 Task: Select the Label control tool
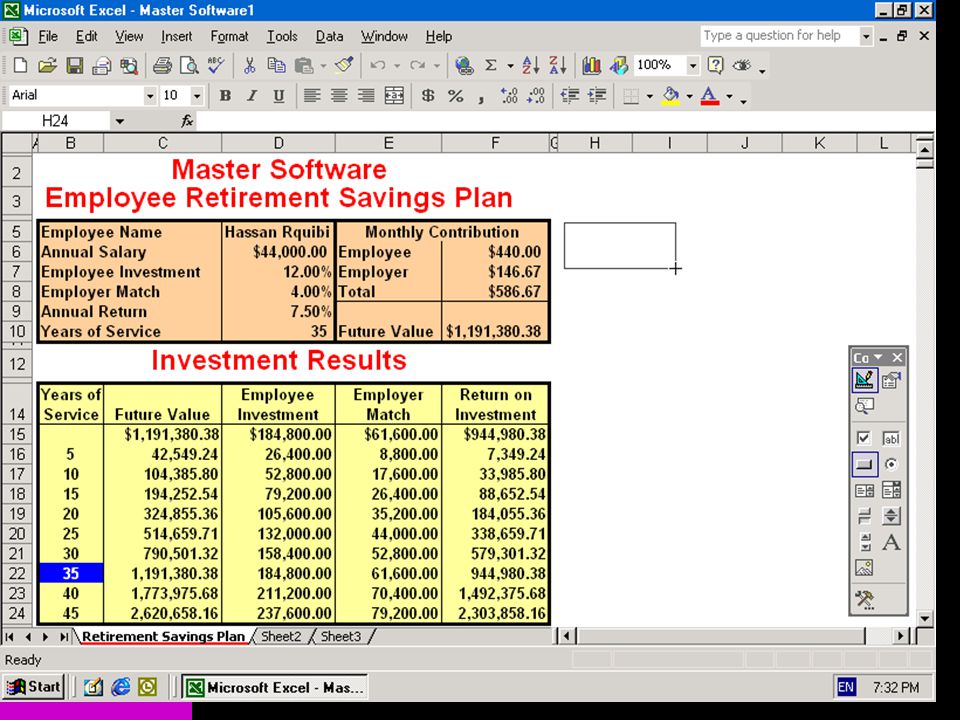pos(891,542)
